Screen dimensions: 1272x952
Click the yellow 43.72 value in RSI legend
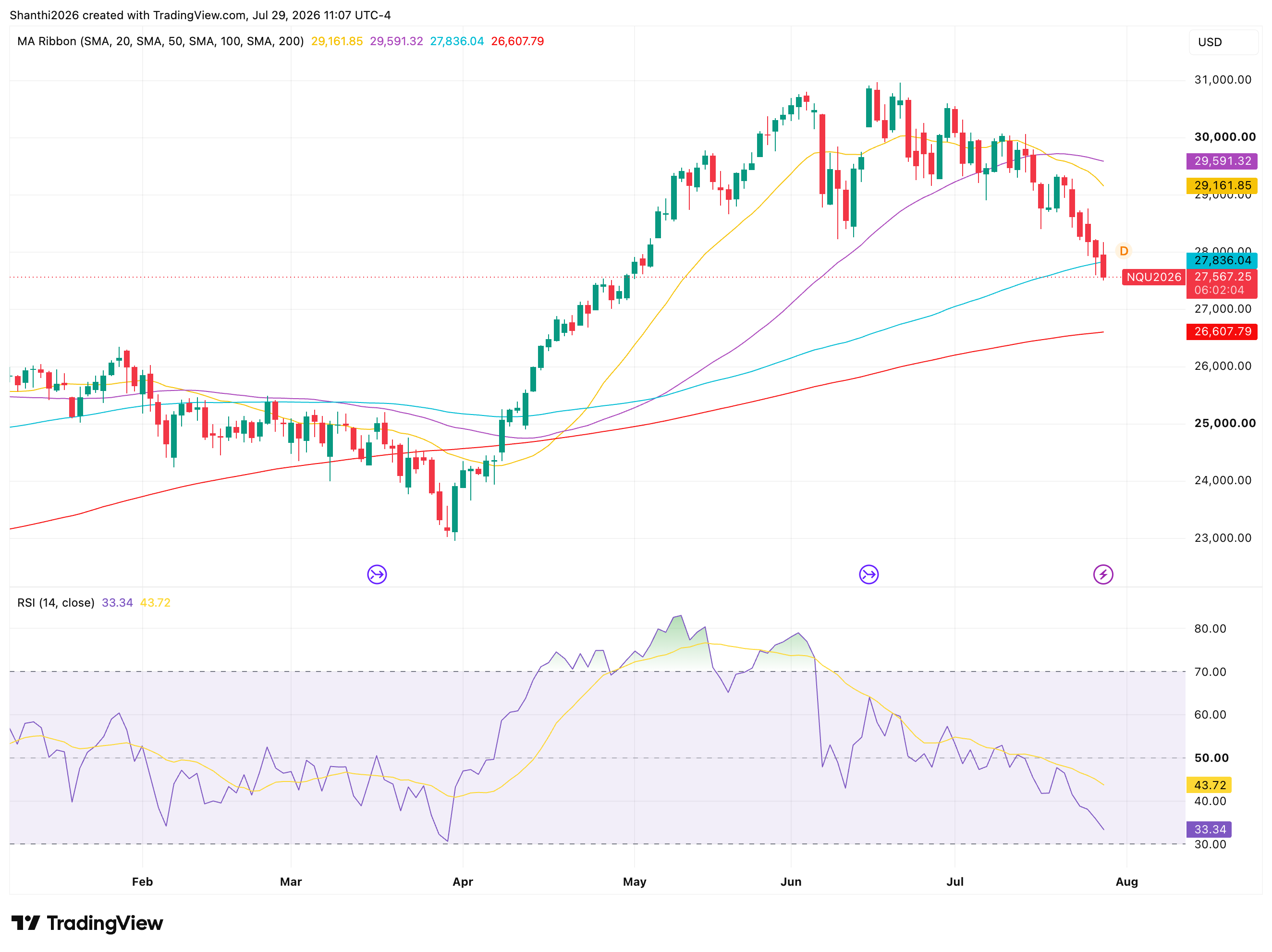155,602
